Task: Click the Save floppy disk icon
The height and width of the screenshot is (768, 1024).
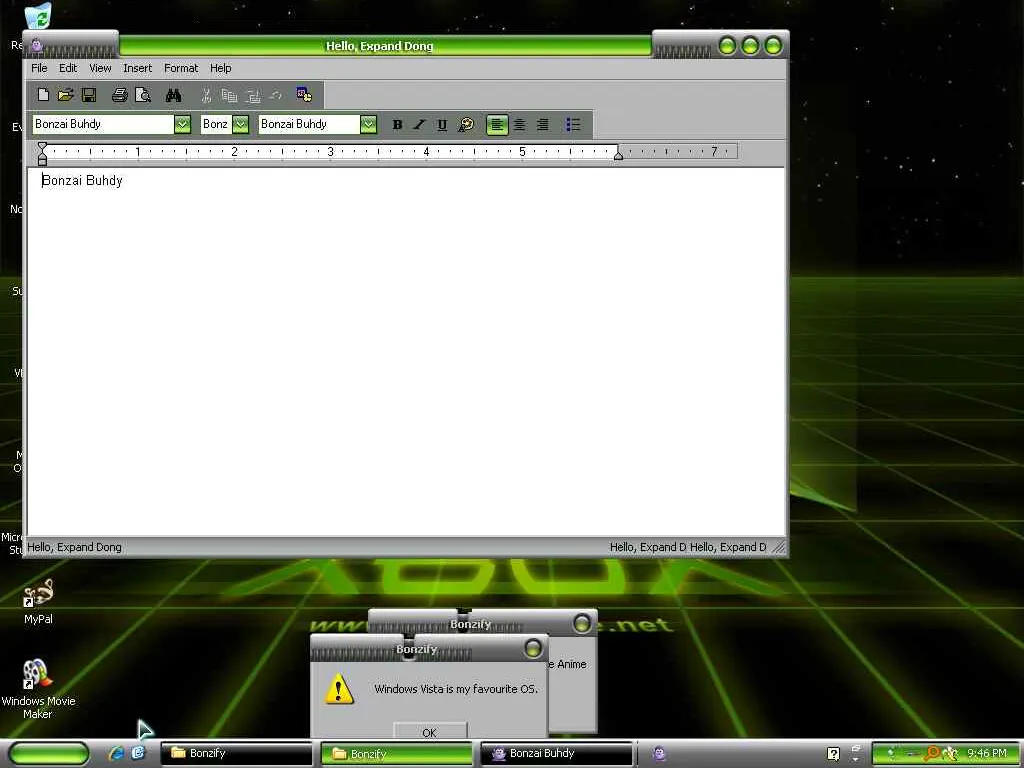Action: tap(89, 95)
